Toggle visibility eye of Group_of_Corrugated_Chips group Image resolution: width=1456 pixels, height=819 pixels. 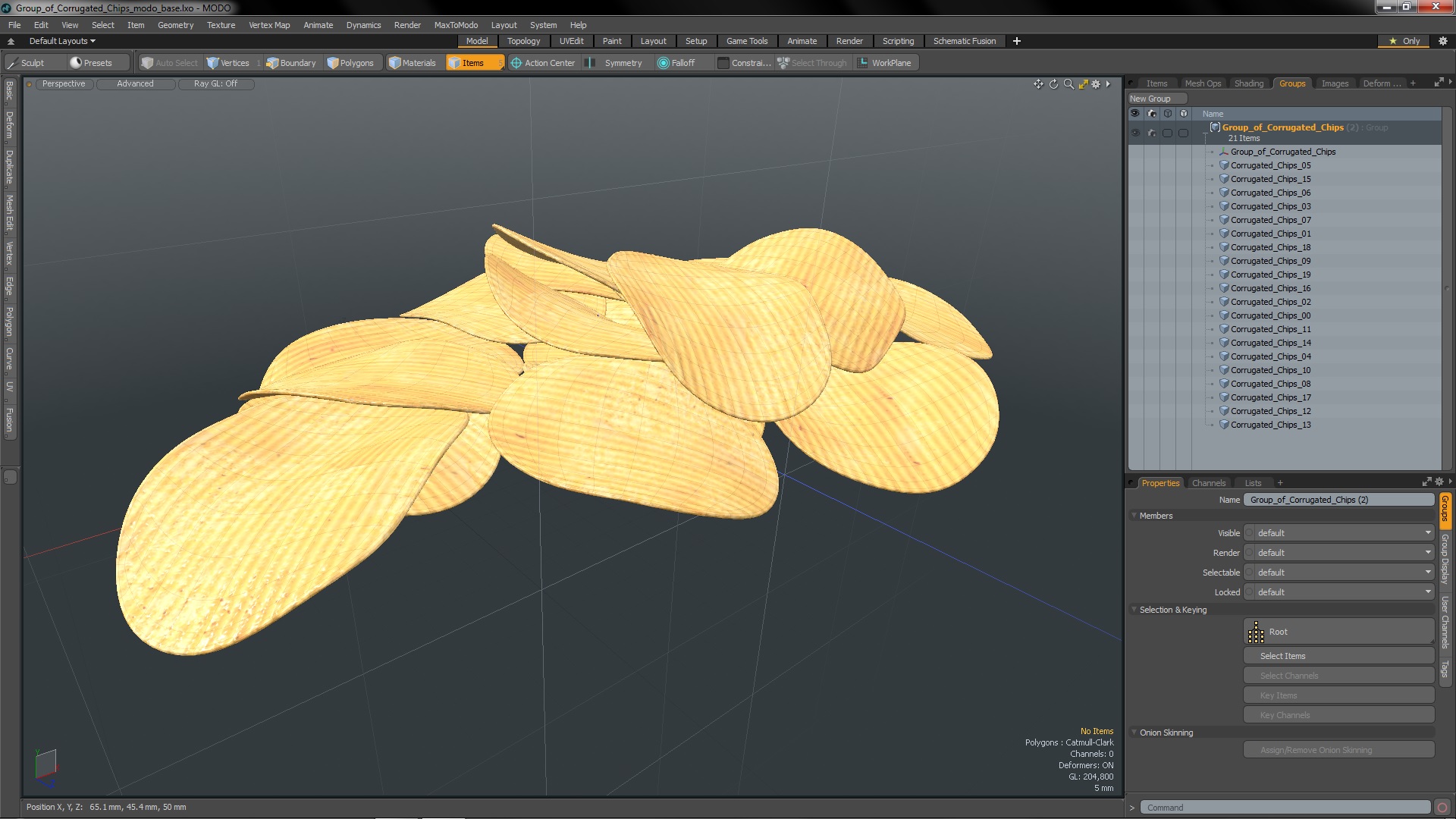[x=1135, y=133]
